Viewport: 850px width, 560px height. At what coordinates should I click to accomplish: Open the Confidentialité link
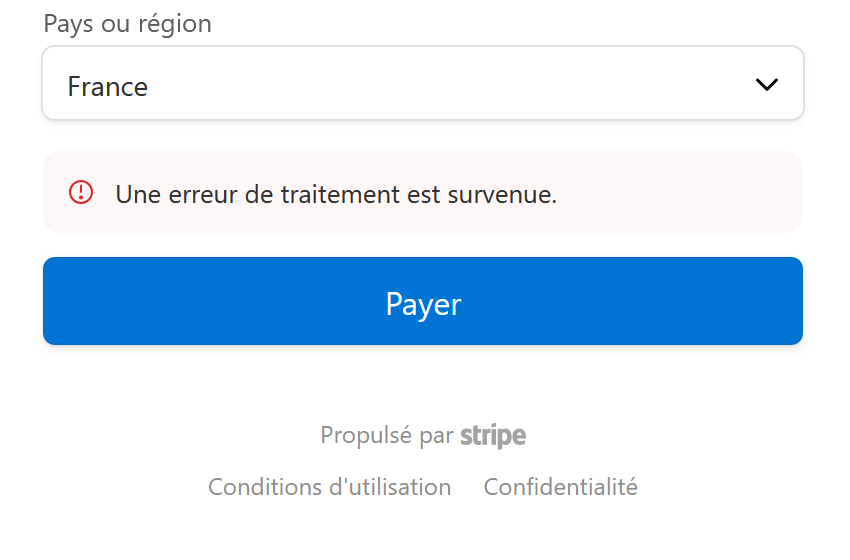click(x=561, y=487)
